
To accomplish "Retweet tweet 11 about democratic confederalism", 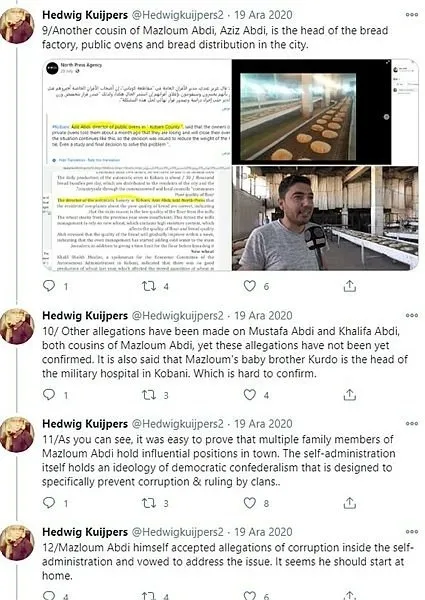I will point(148,503).
